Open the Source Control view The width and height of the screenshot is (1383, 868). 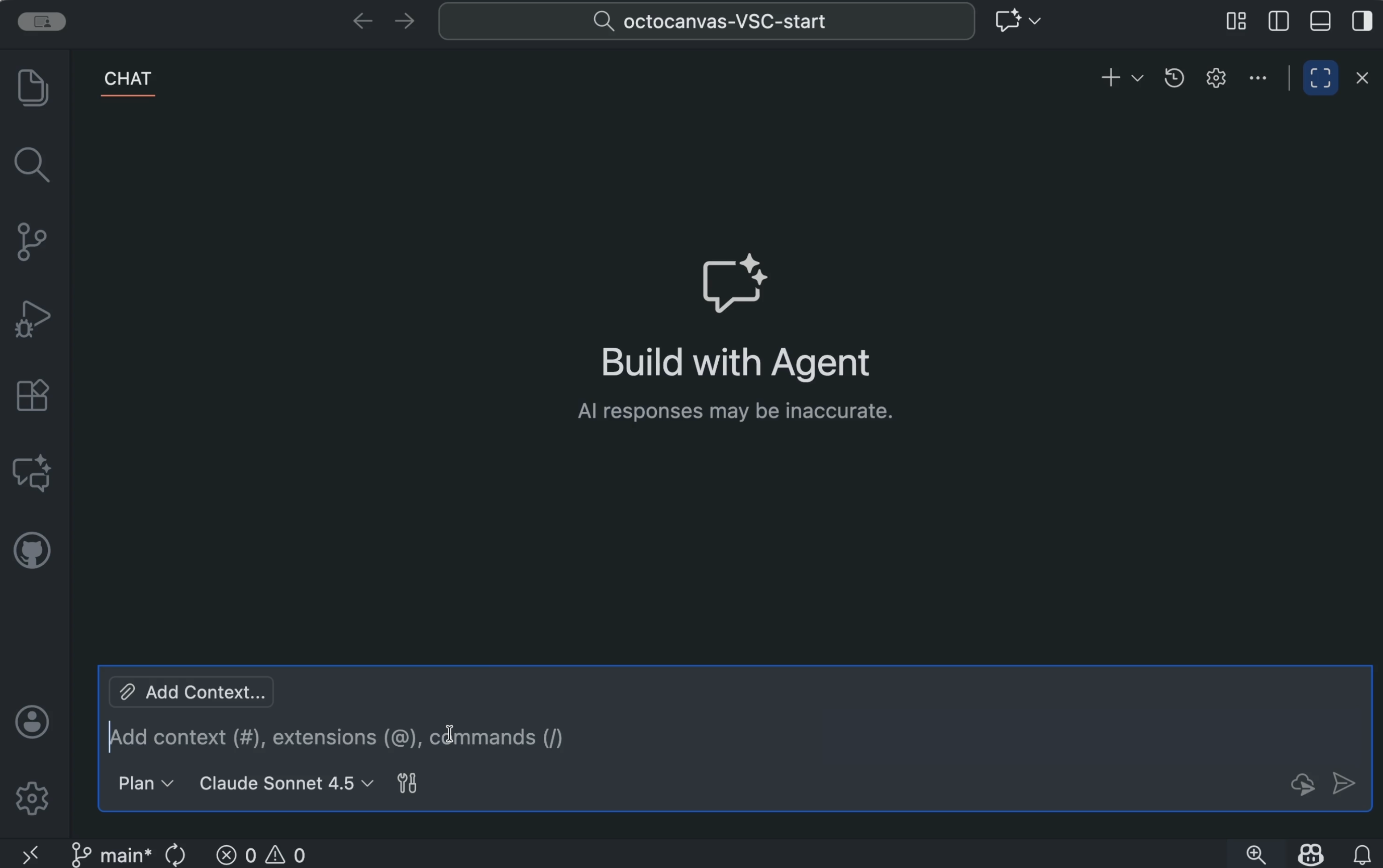click(32, 242)
